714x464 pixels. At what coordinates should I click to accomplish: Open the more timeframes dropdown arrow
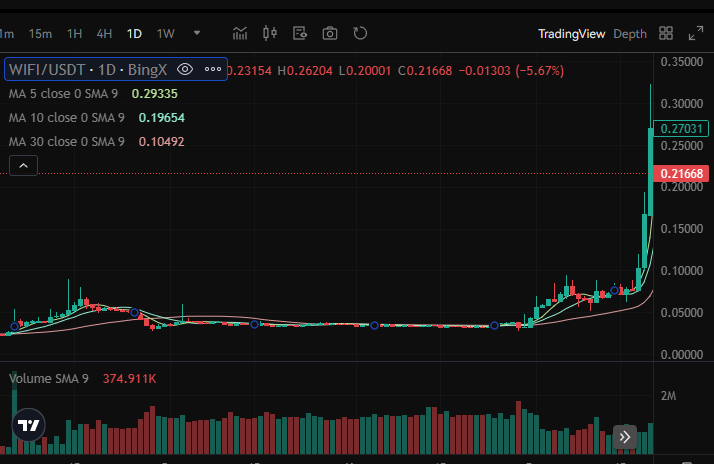[197, 33]
